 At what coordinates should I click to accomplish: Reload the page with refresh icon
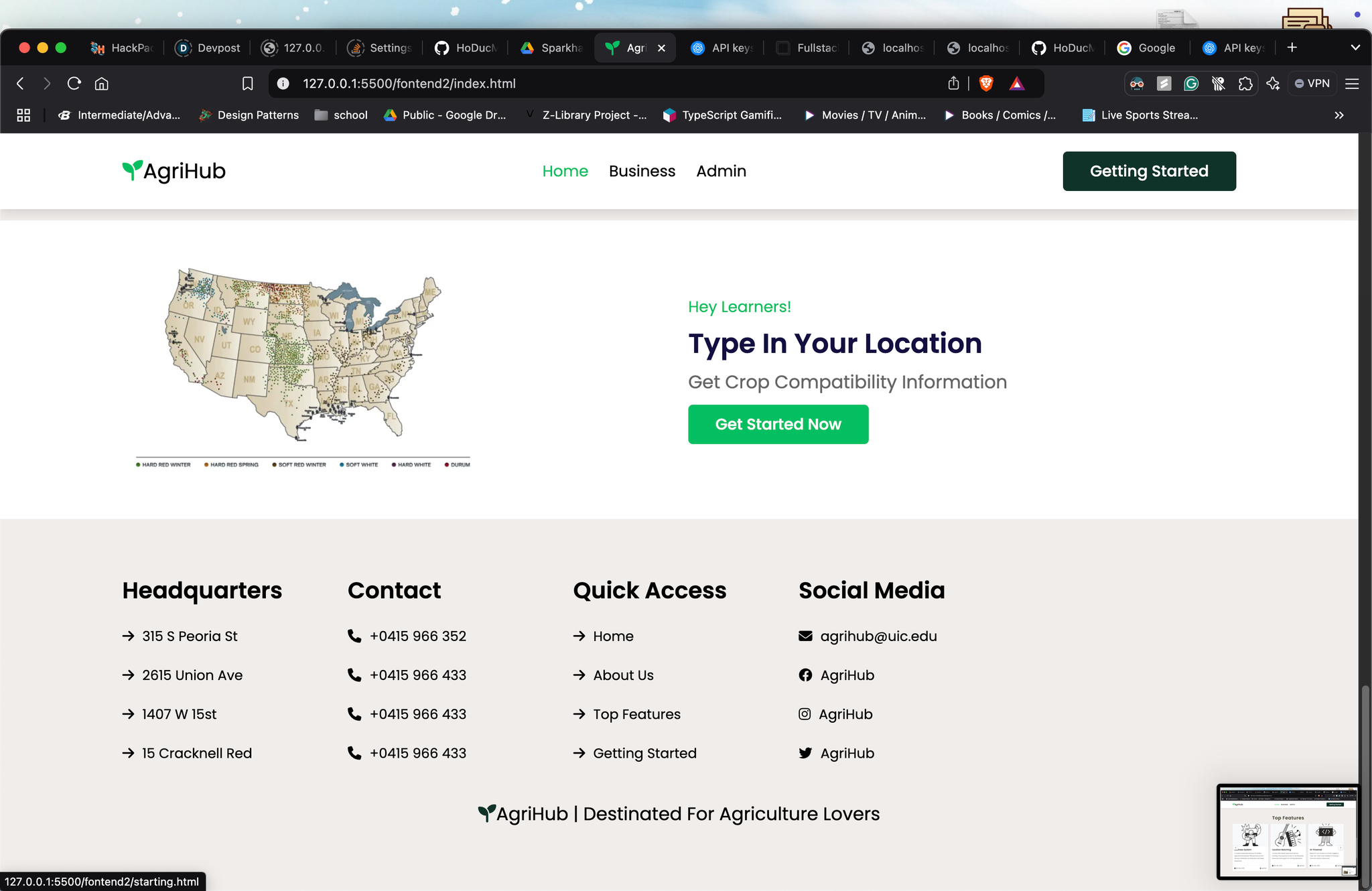(x=74, y=83)
